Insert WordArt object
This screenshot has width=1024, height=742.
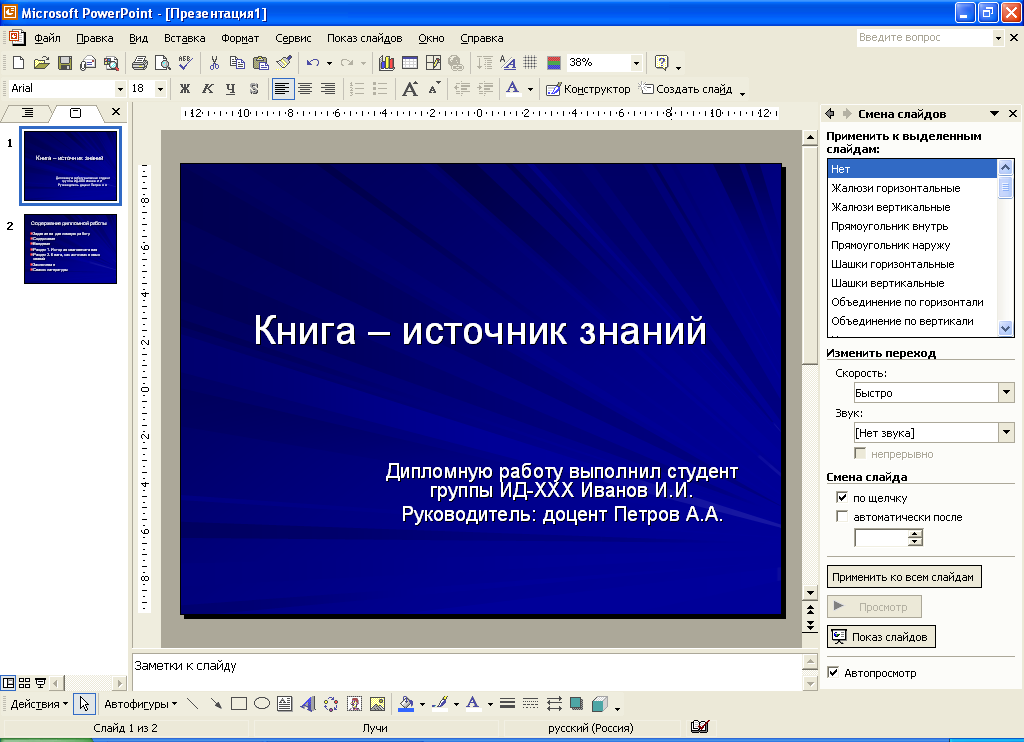click(308, 703)
